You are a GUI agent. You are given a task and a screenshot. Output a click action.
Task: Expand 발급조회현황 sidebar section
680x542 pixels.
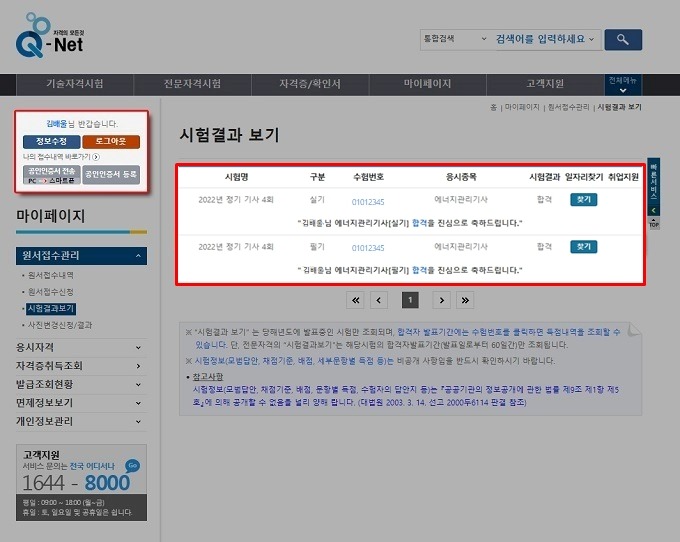[x=82, y=385]
